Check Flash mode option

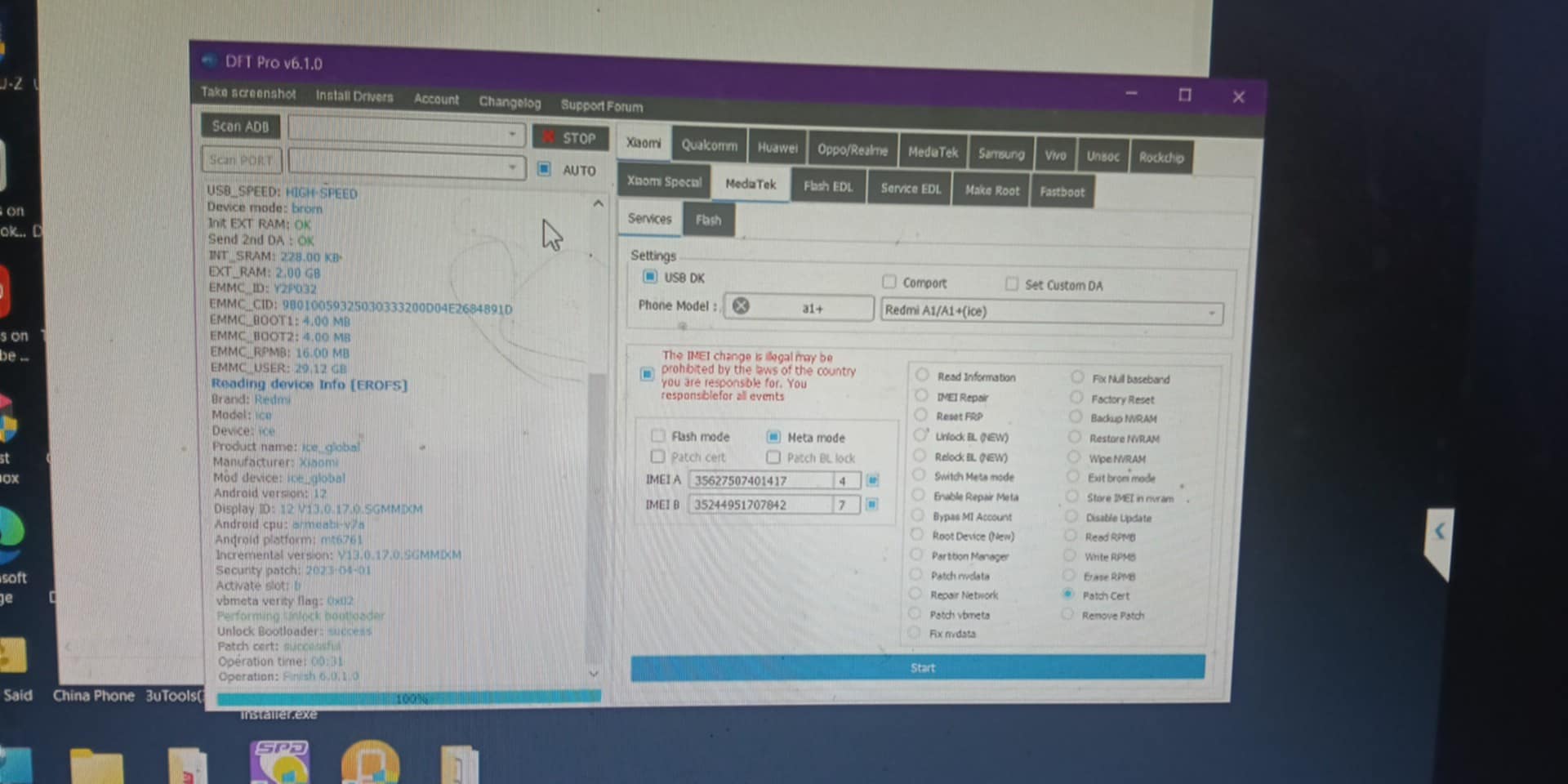pyautogui.click(x=658, y=436)
